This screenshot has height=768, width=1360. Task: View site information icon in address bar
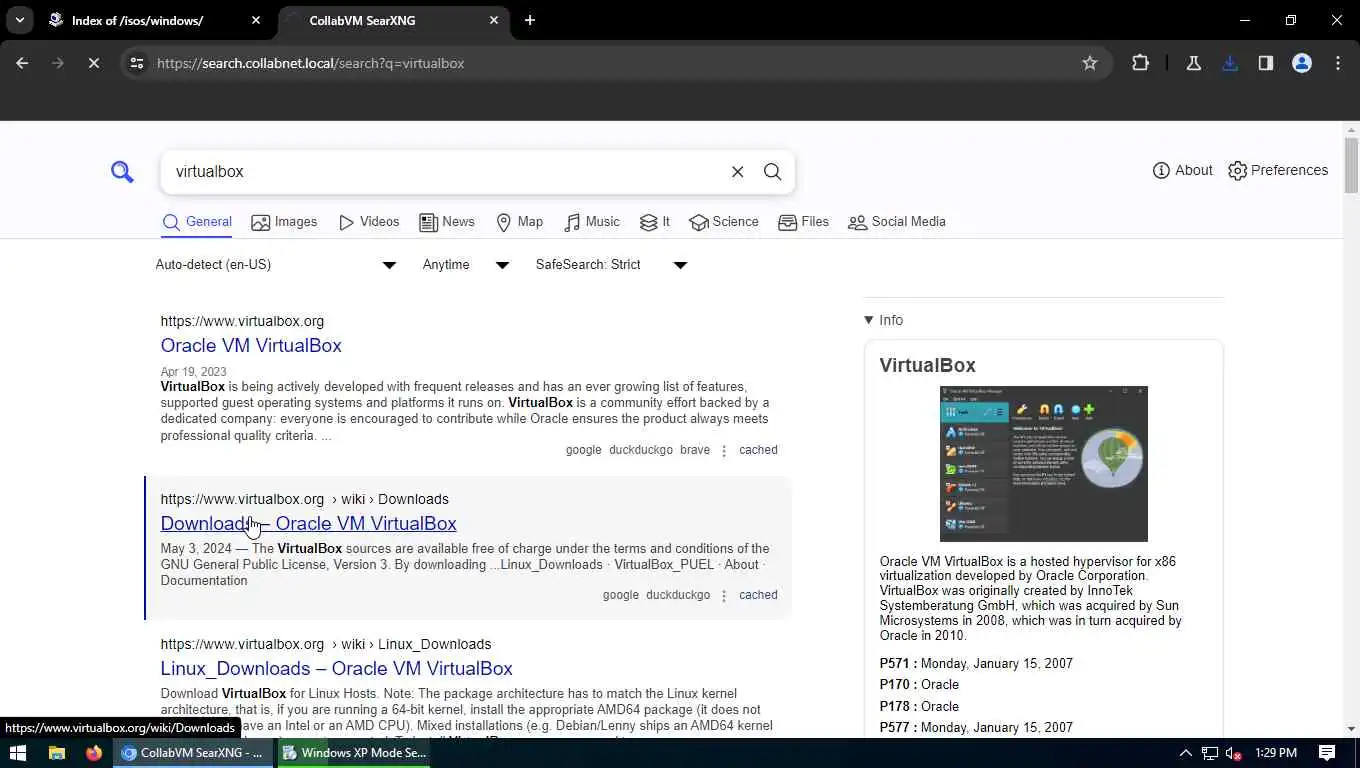[x=137, y=63]
